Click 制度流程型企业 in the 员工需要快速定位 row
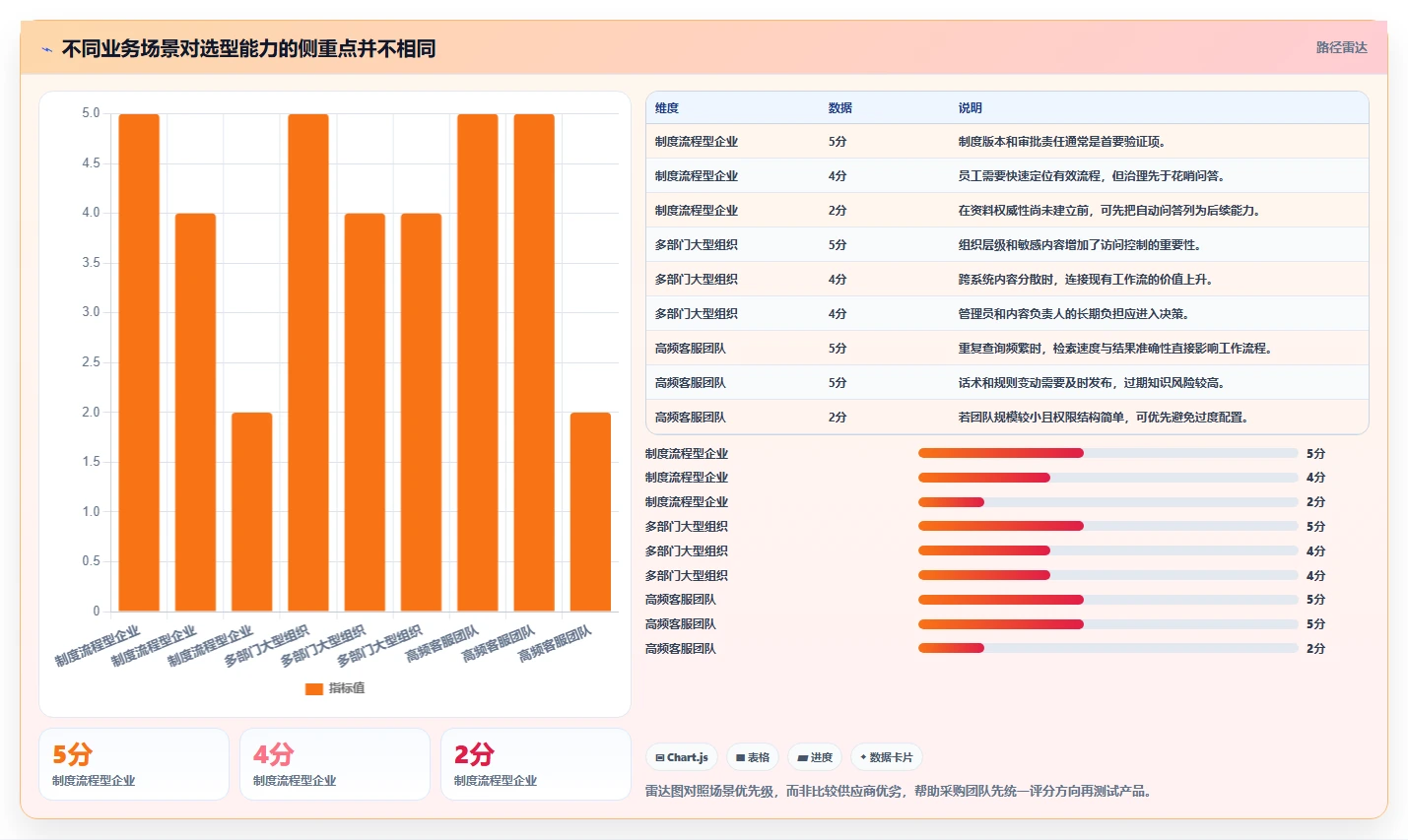Image resolution: width=1408 pixels, height=840 pixels. (x=697, y=176)
